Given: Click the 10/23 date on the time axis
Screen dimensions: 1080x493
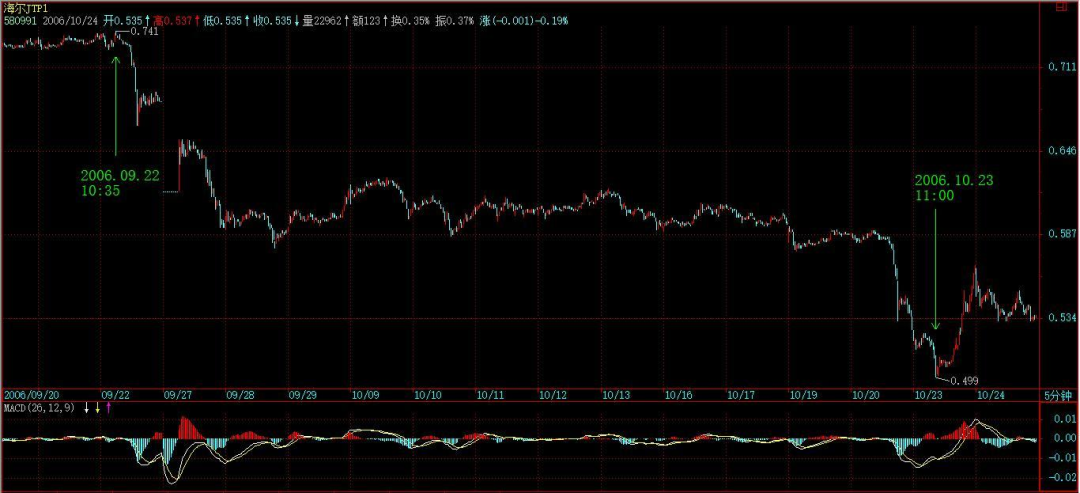Looking at the screenshot, I should click(928, 395).
